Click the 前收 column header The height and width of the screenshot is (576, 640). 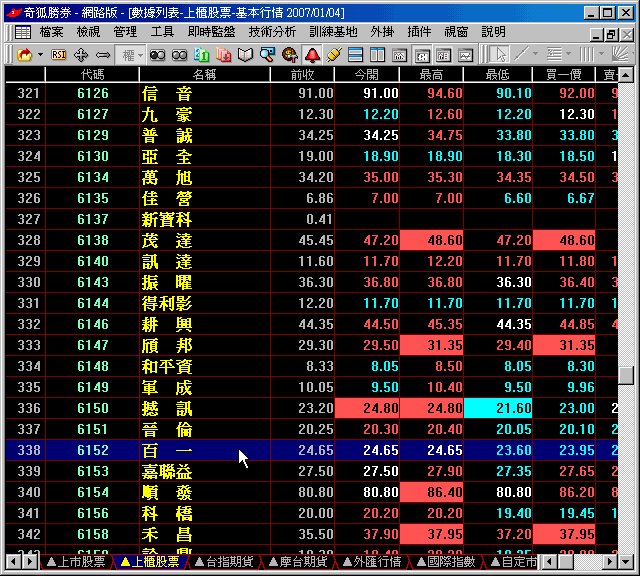coord(302,74)
